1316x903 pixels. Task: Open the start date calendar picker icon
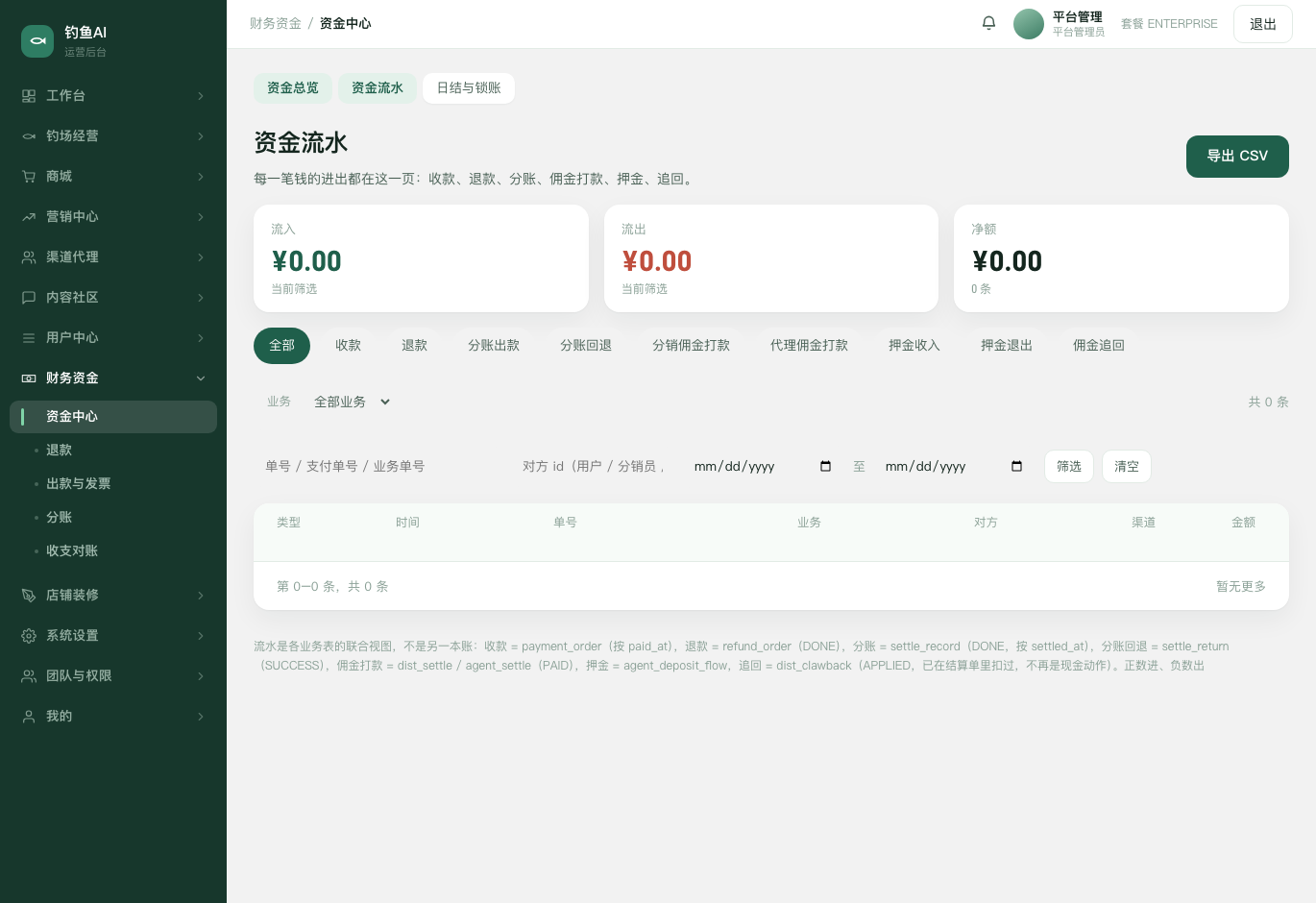(x=825, y=467)
